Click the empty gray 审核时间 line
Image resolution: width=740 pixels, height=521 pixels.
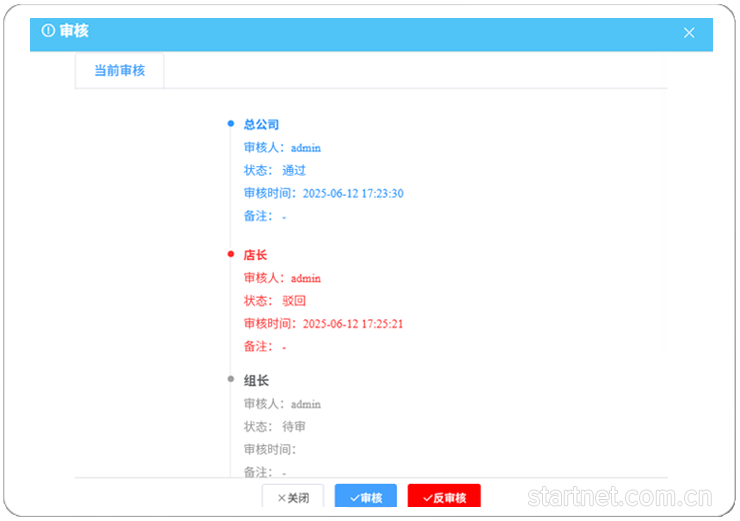click(x=270, y=449)
